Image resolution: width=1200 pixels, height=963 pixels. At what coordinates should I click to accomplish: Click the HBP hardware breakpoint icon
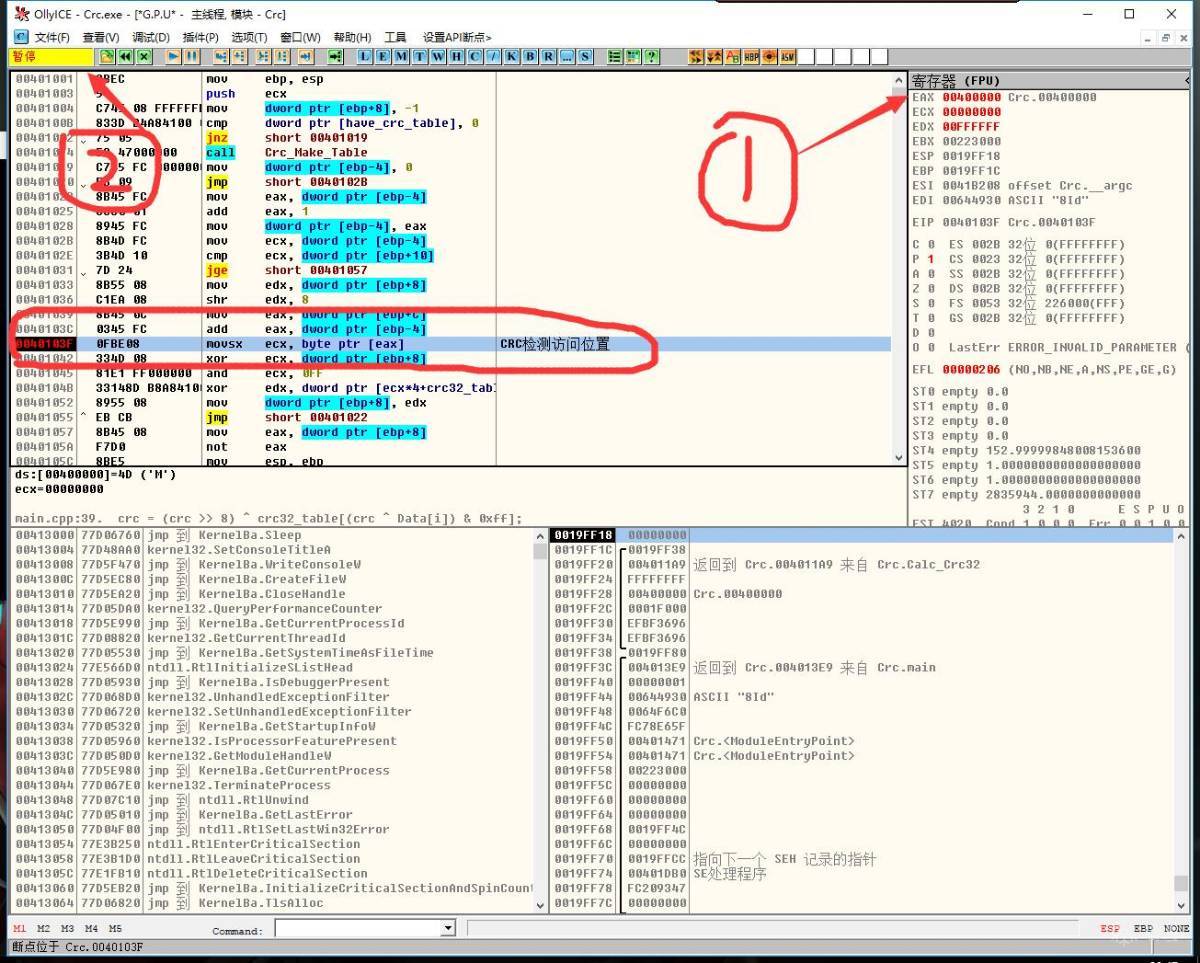click(x=751, y=56)
